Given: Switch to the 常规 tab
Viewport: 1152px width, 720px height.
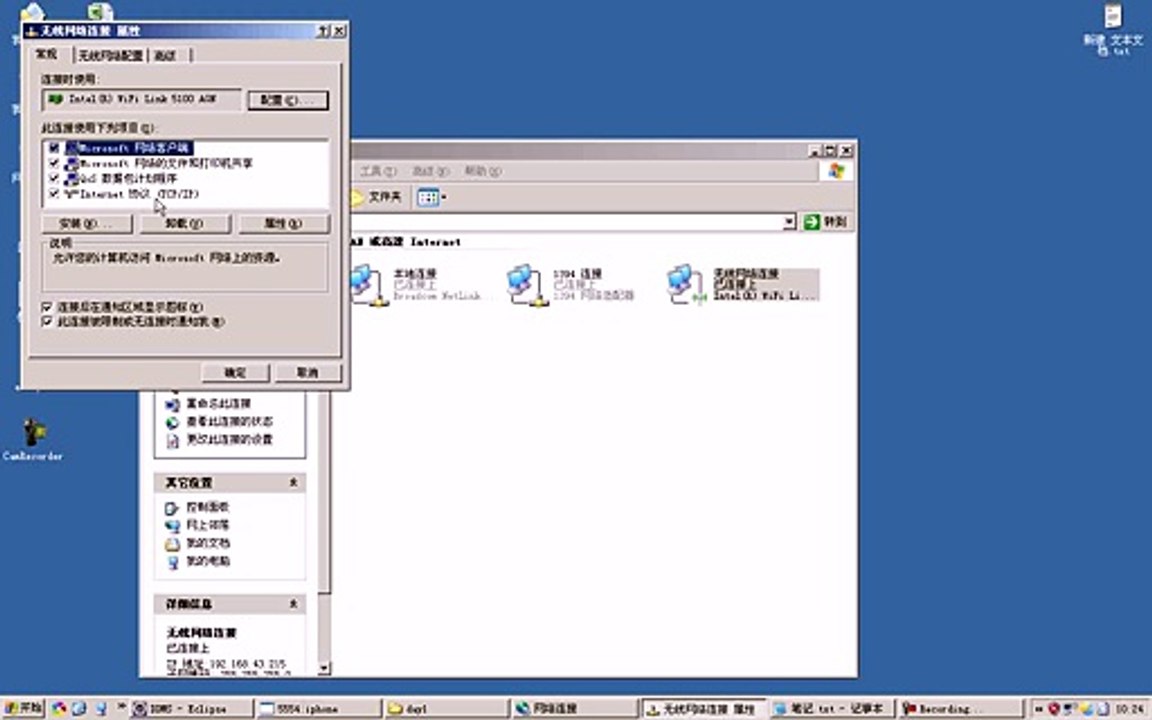Looking at the screenshot, I should coord(47,54).
